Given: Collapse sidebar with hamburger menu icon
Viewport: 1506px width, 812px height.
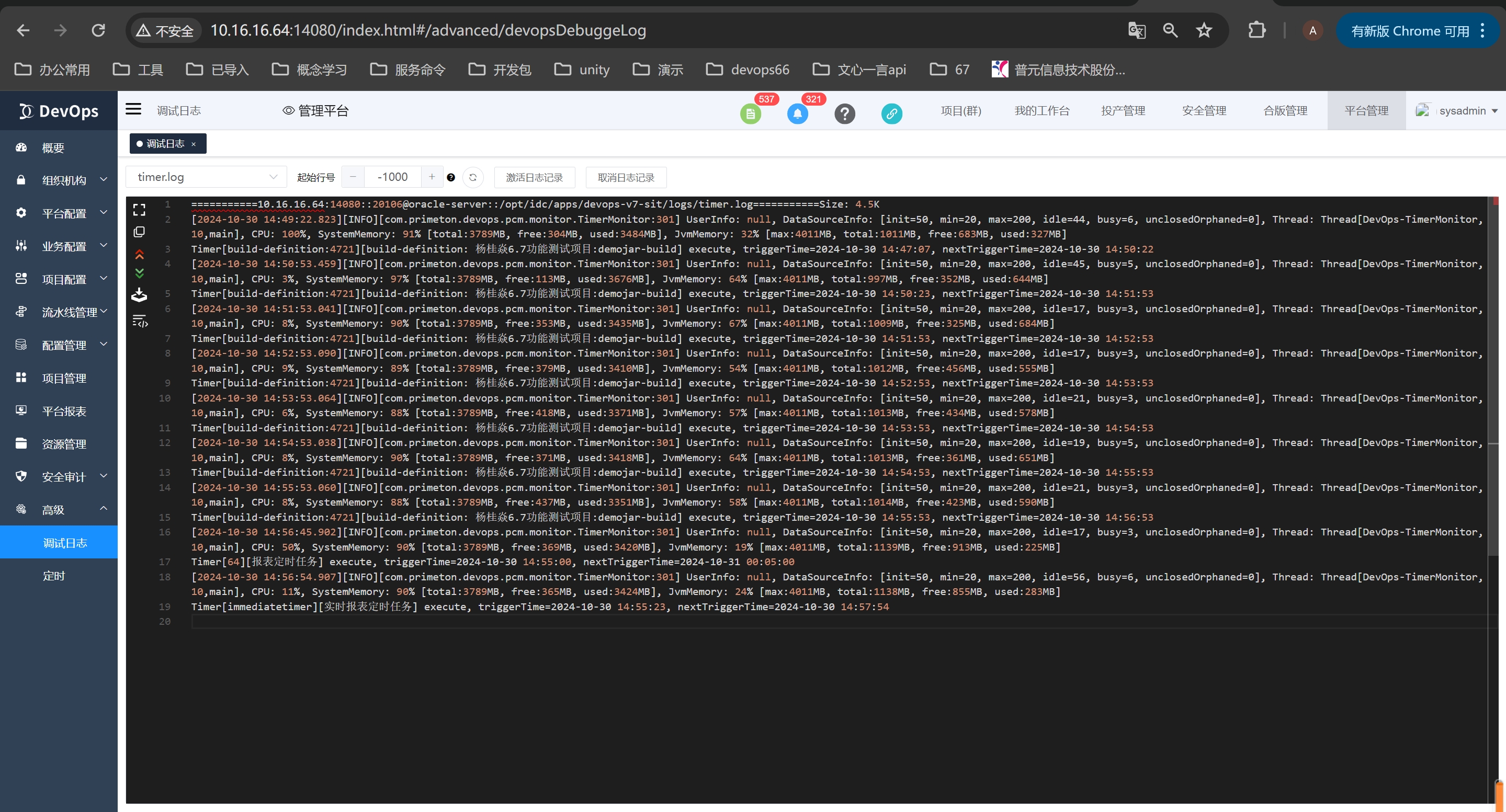Looking at the screenshot, I should tap(133, 109).
